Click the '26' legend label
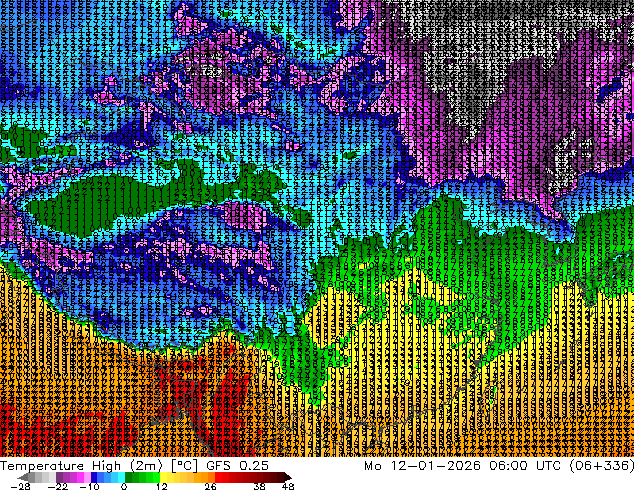Image resolution: width=634 pixels, height=490 pixels. [210, 486]
